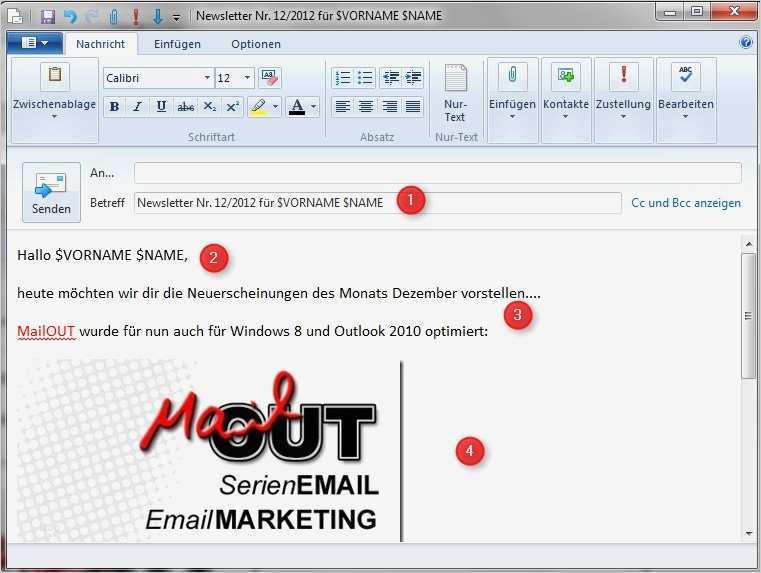
Task: Click into the Betreff subject field
Action: pos(378,203)
